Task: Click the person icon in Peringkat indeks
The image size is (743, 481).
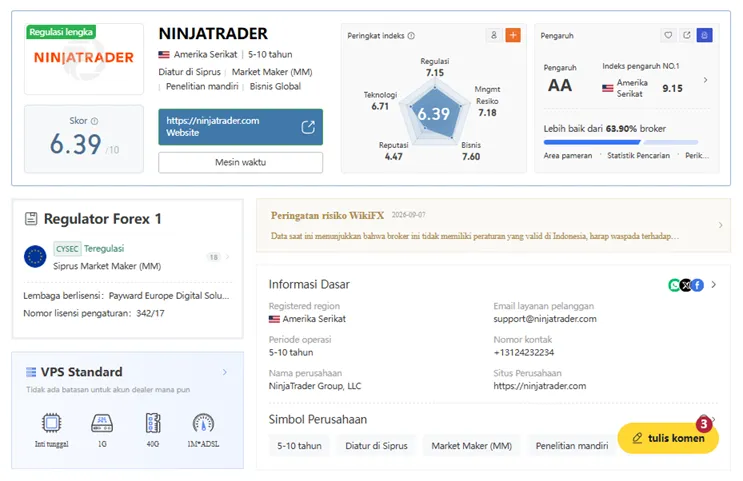Action: (x=494, y=35)
